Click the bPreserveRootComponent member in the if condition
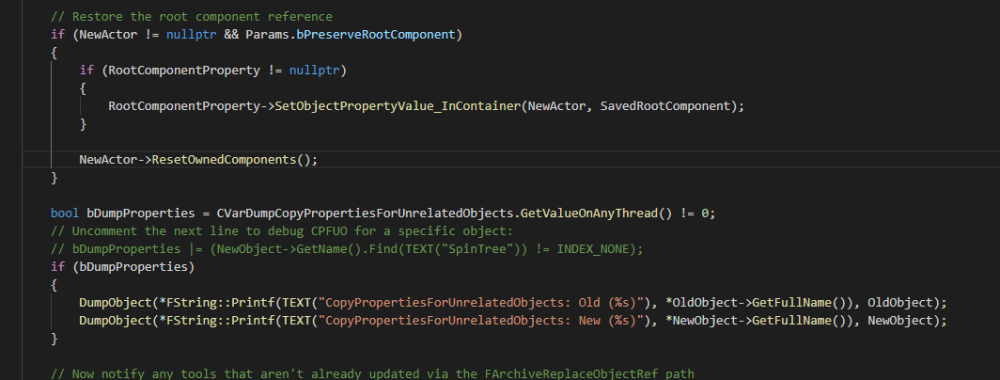The height and width of the screenshot is (380, 1000). pos(376,34)
